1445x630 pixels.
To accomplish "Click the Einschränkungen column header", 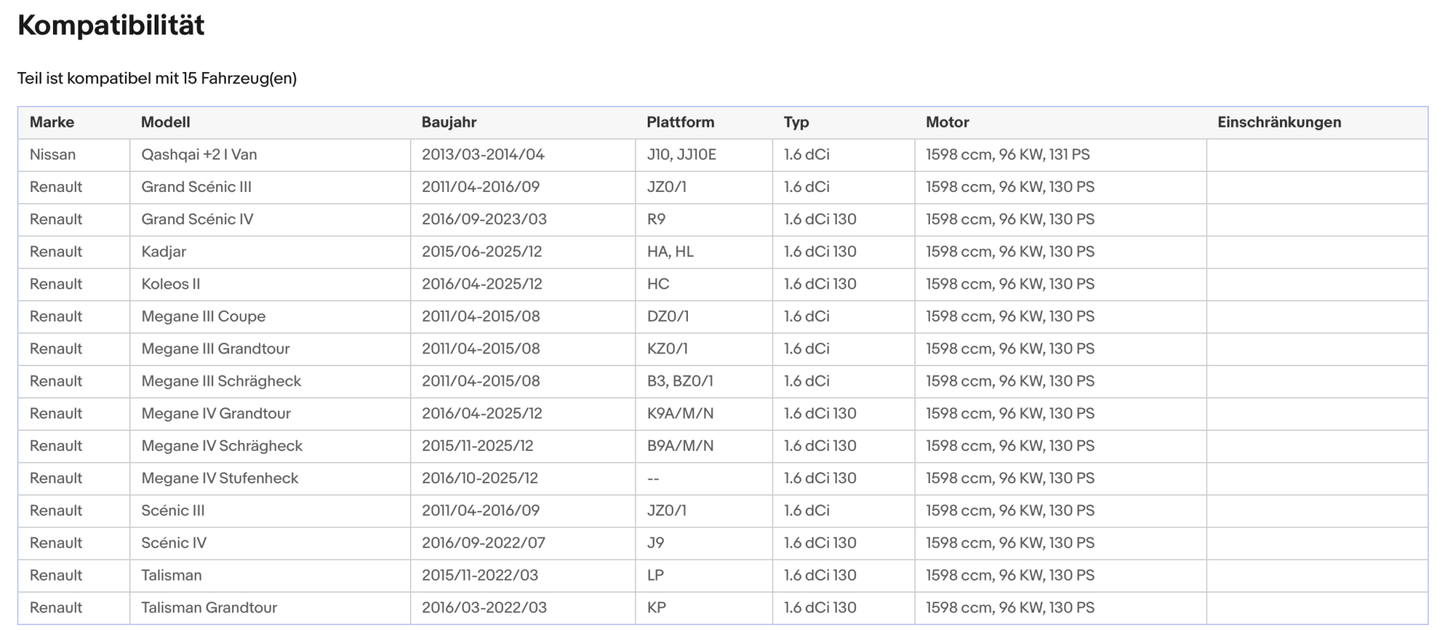I will (x=1279, y=122).
